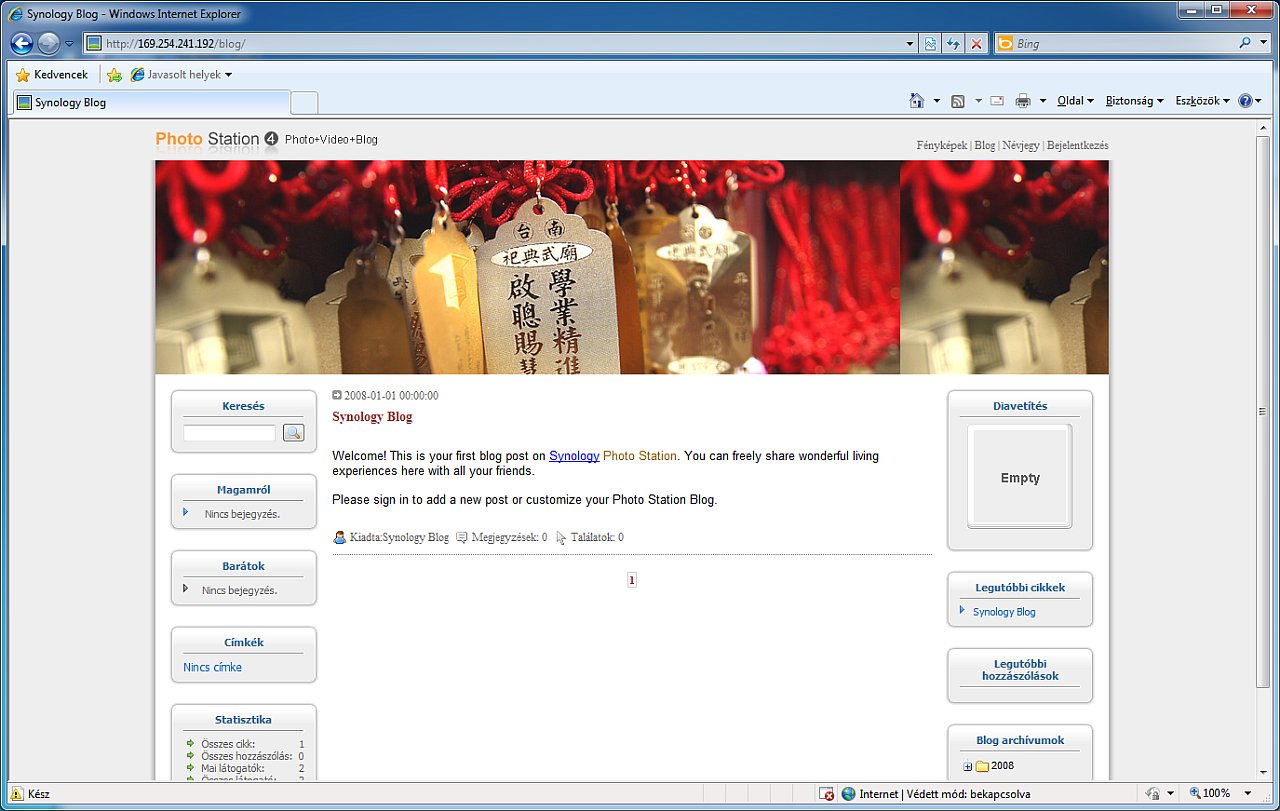This screenshot has width=1280, height=811.
Task: Click the blog search magnifier button
Action: [x=293, y=432]
